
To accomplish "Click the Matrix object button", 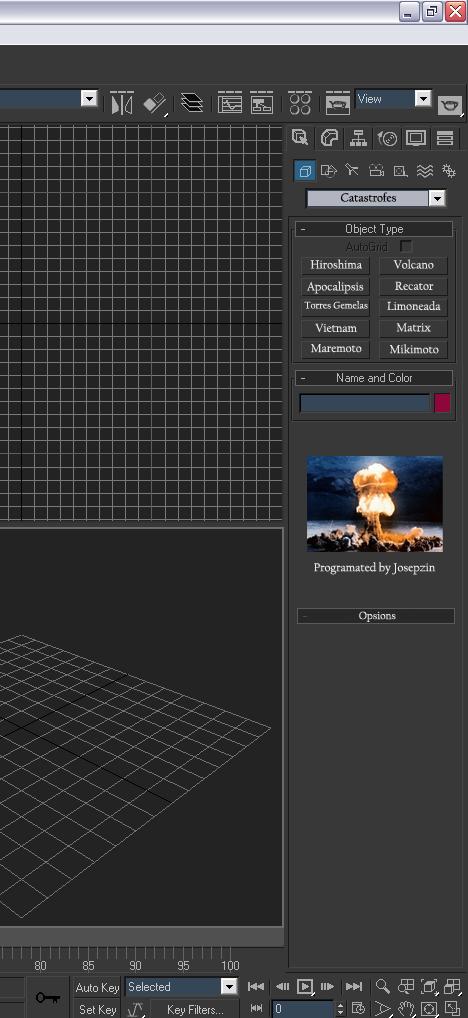I will (413, 328).
